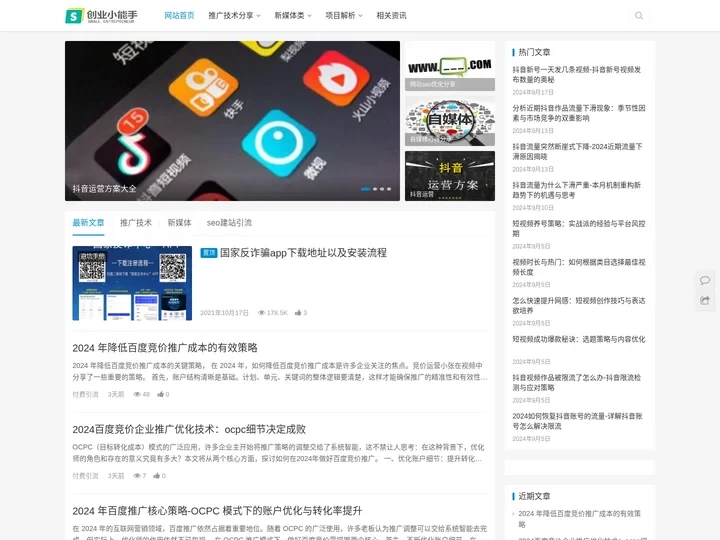Go to 网站首页 in navigation
Screen dimensions: 720x540
pyautogui.click(x=180, y=16)
